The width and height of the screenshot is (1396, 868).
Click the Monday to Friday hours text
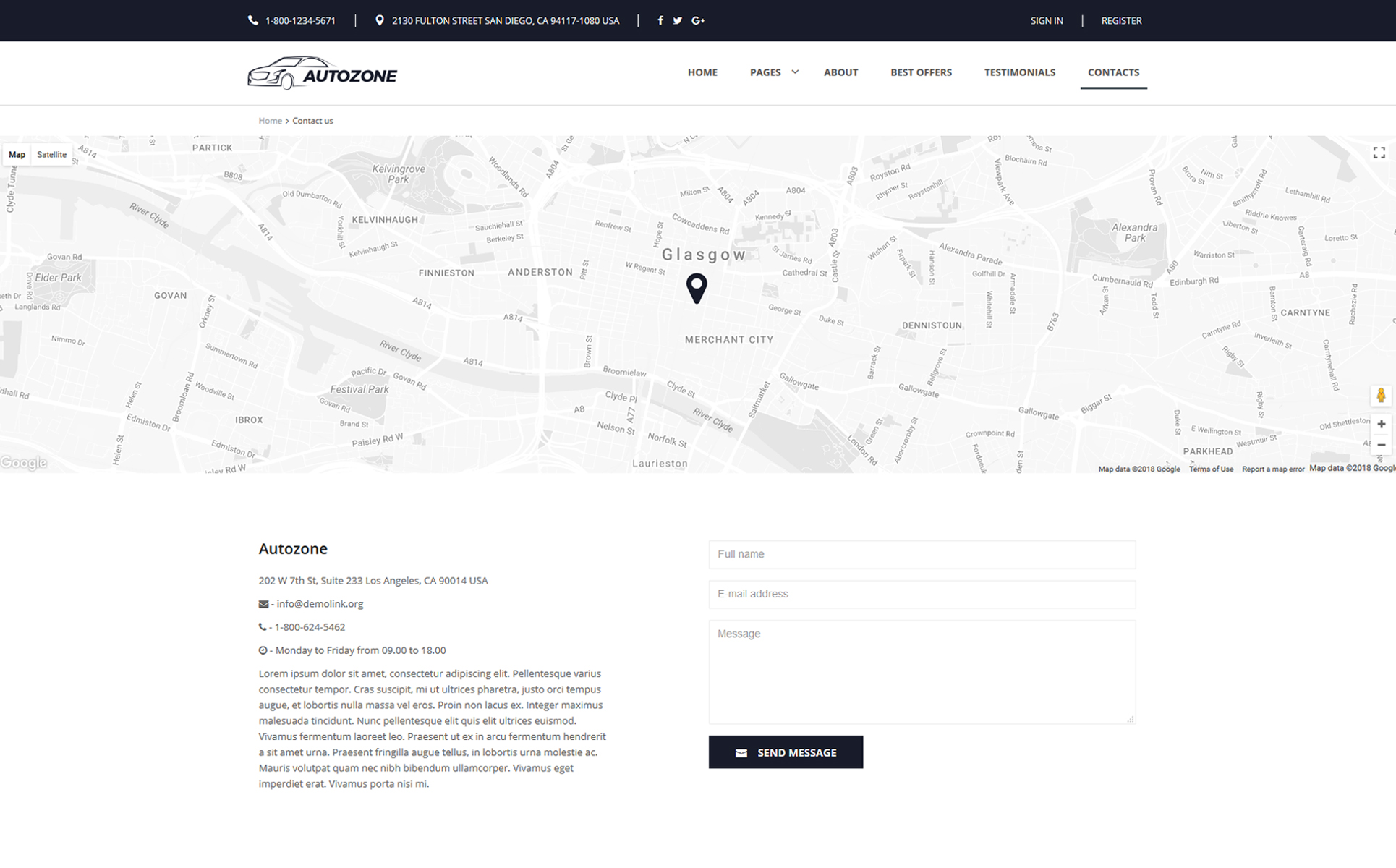click(x=360, y=650)
